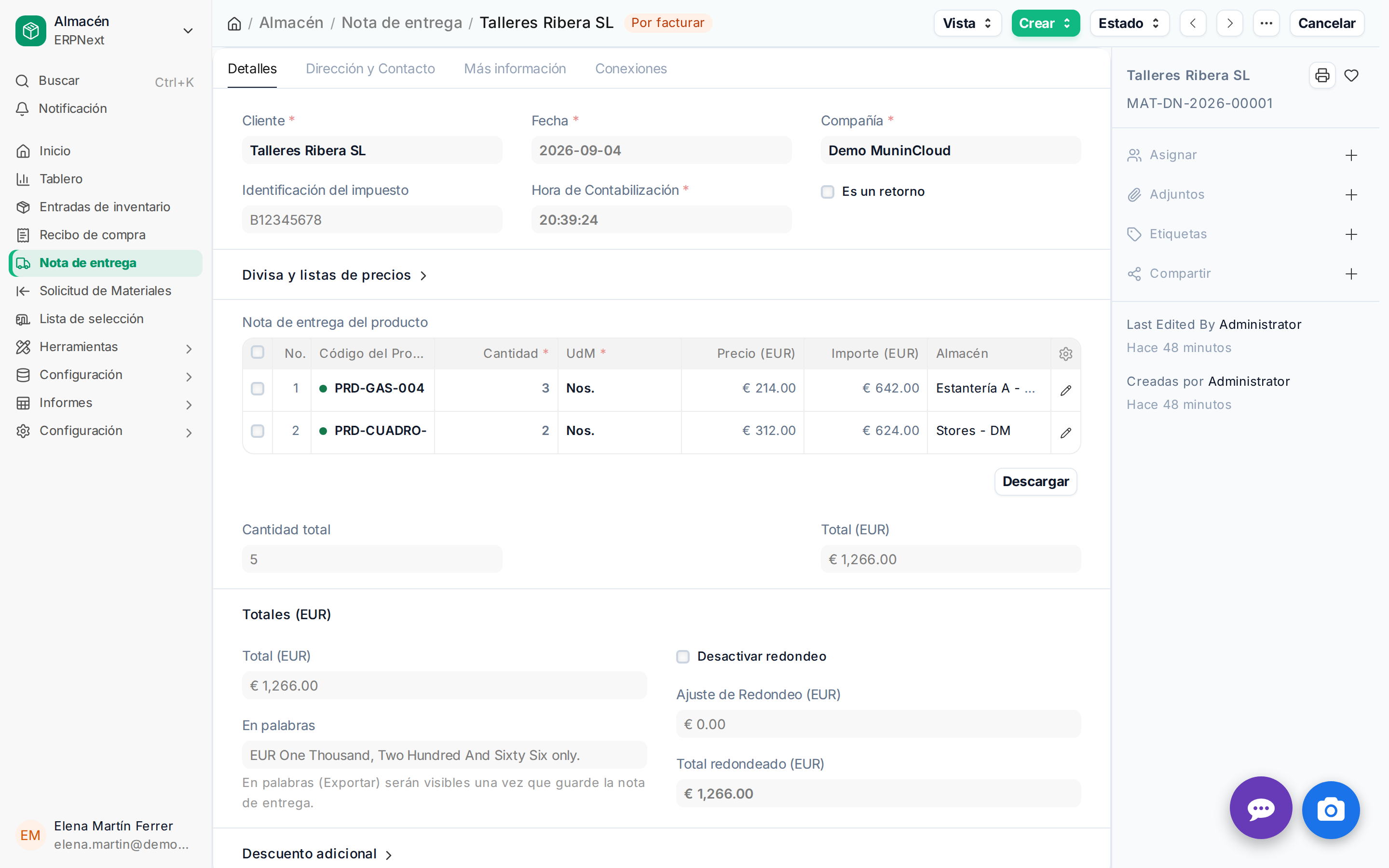Image resolution: width=1389 pixels, height=868 pixels.
Task: Edit row PRD-GAS-004 with pencil icon
Action: tap(1065, 391)
